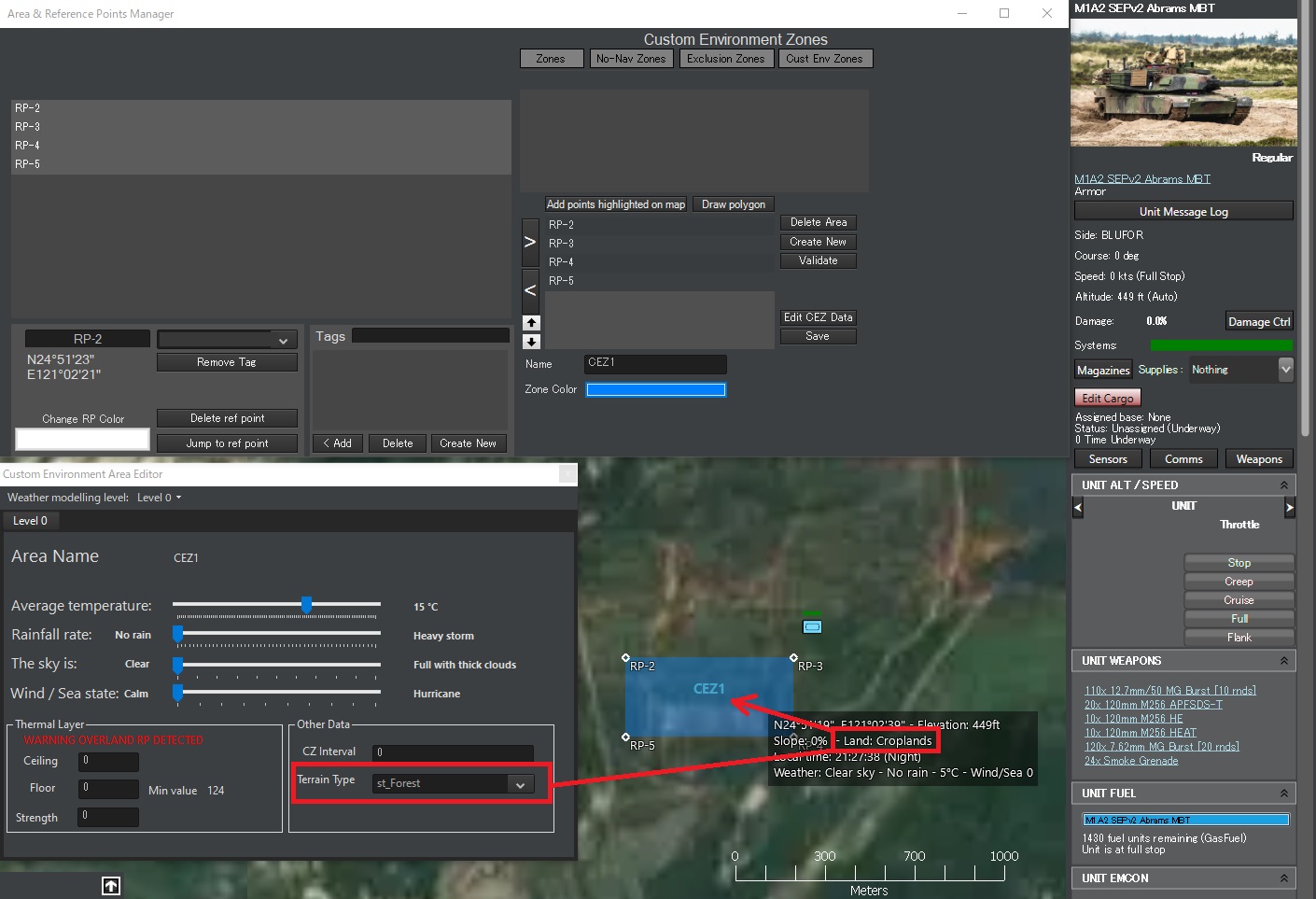Click the Thermal Layer Ceiling field
1316x899 pixels.
[x=108, y=762]
